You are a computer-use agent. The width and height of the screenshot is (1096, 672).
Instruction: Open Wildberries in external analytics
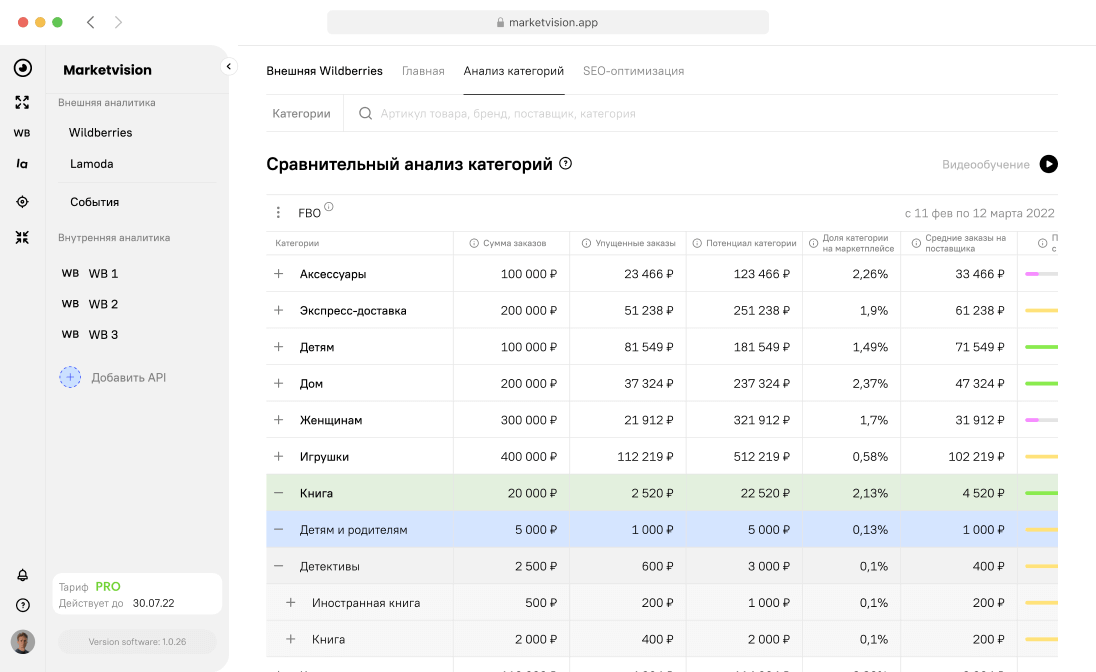click(x=101, y=133)
